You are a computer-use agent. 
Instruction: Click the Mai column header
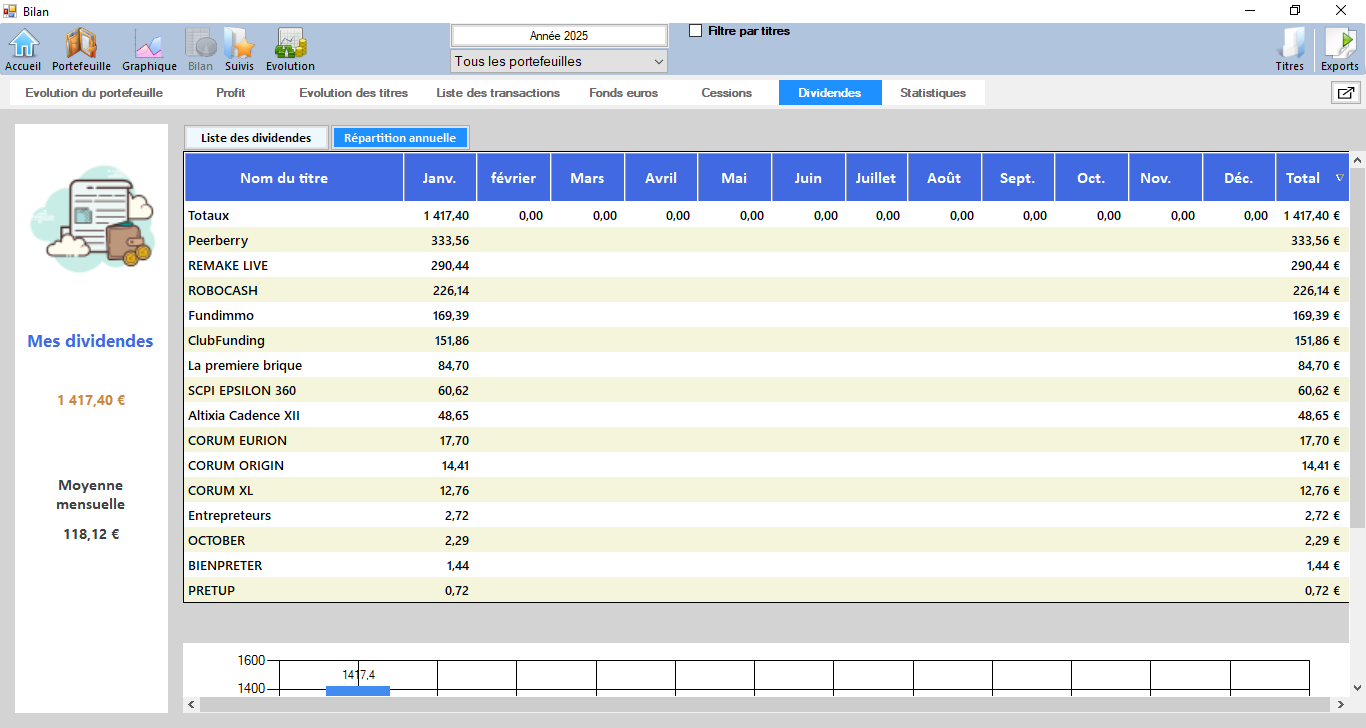click(x=735, y=178)
